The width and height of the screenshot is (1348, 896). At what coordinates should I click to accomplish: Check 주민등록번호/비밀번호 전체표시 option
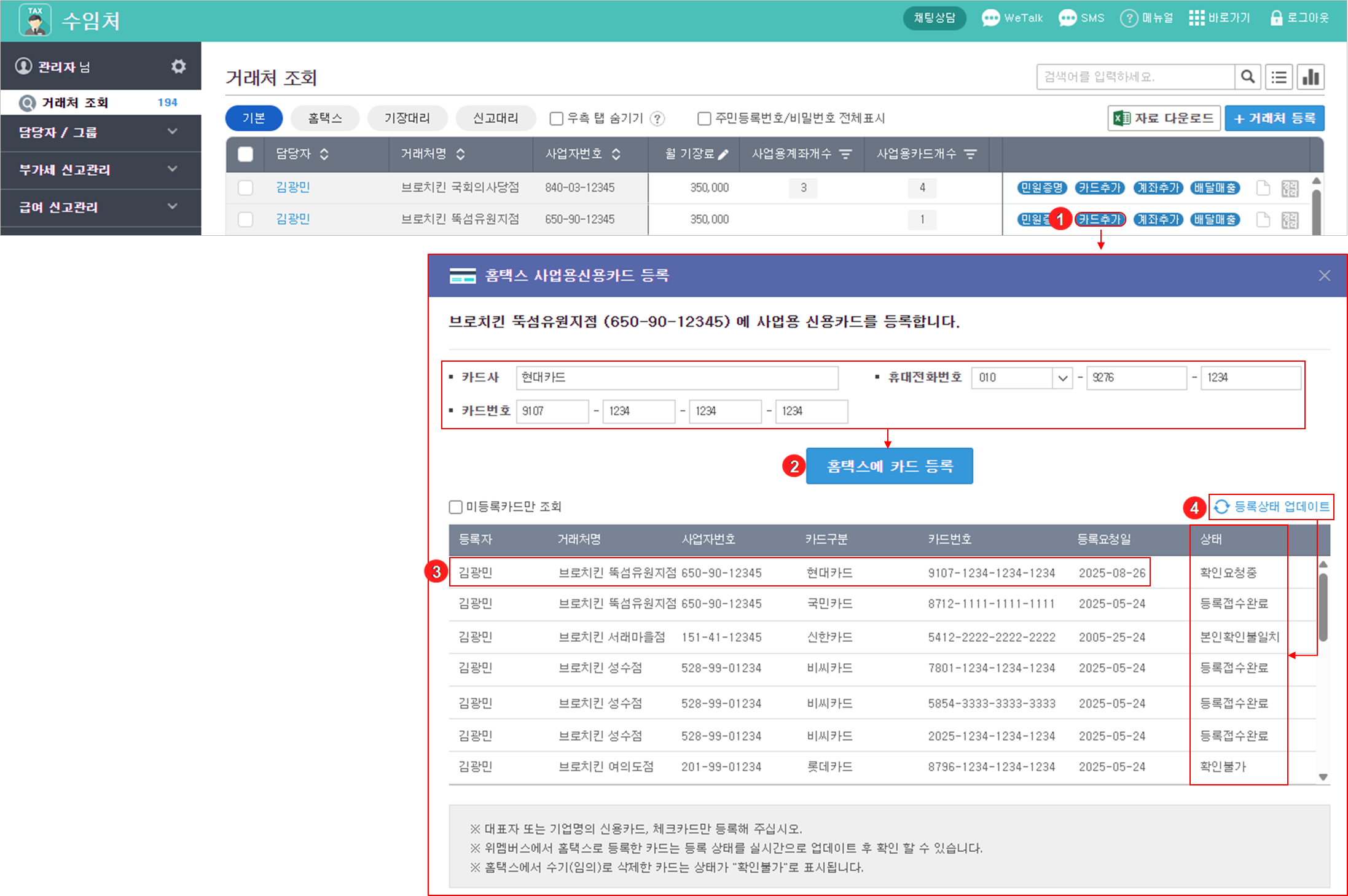(x=704, y=119)
